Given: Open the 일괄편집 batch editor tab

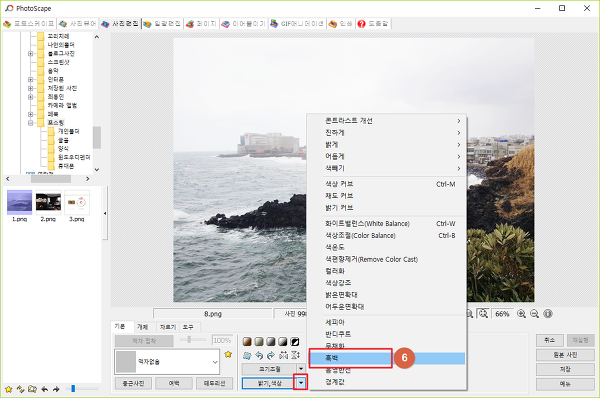Looking at the screenshot, I should [162, 24].
